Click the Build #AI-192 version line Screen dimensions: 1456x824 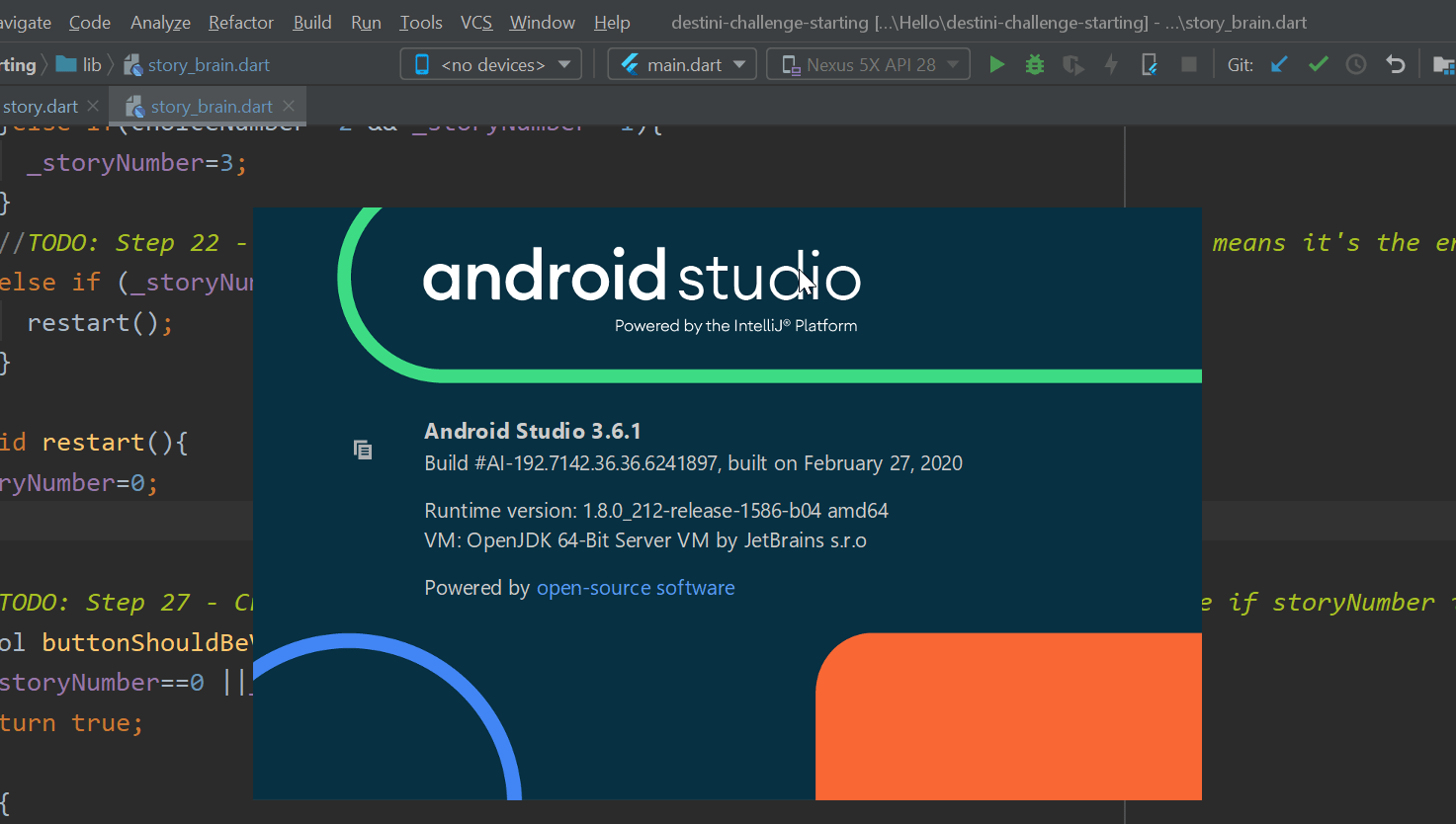tap(694, 463)
